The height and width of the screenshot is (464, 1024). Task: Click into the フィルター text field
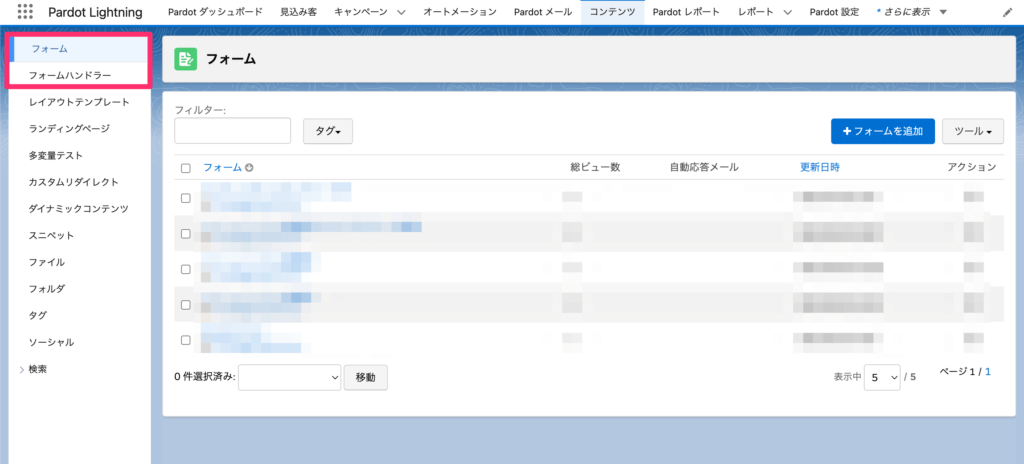[x=232, y=131]
